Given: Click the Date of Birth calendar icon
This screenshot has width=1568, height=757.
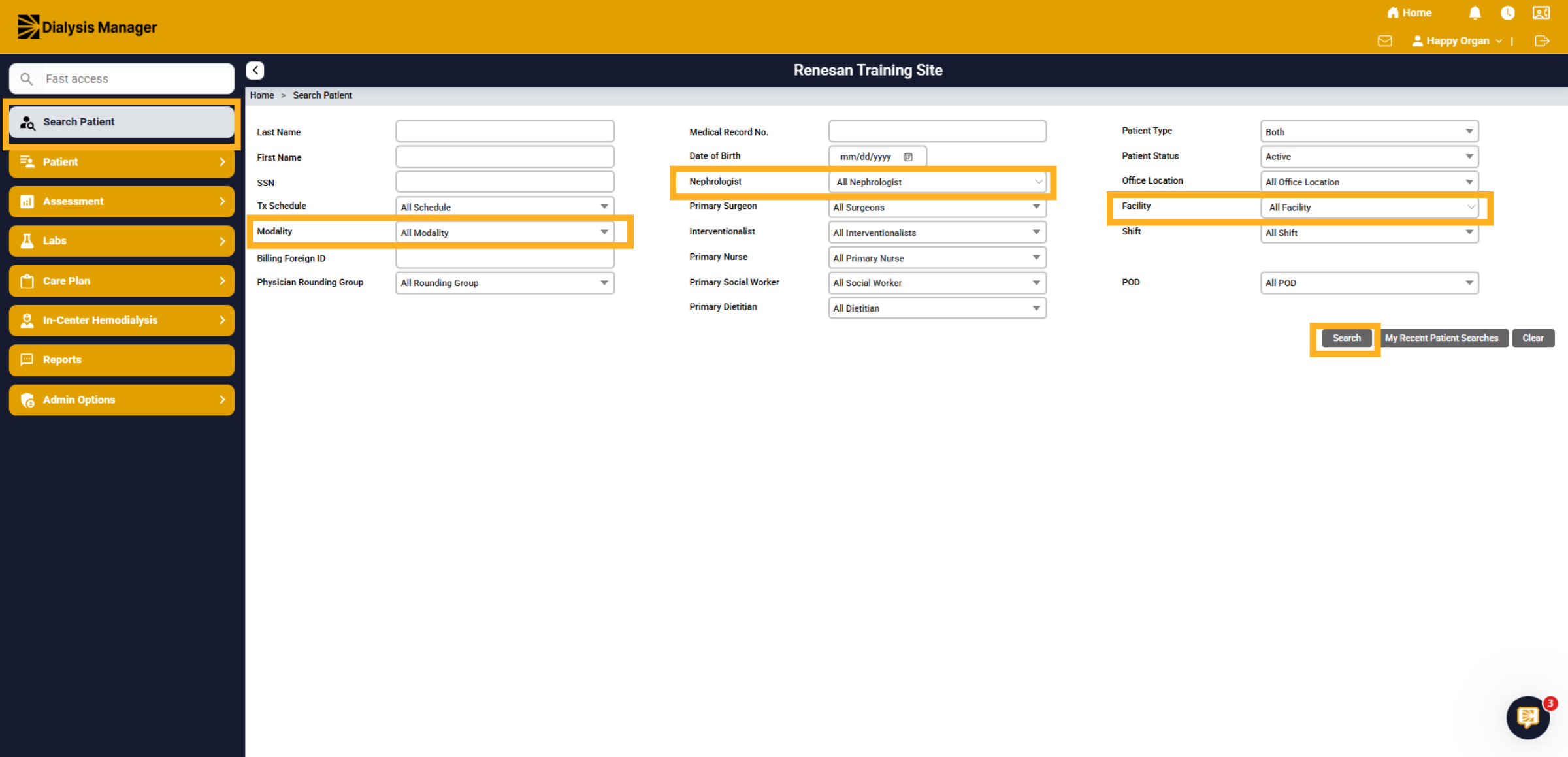Looking at the screenshot, I should tap(908, 157).
